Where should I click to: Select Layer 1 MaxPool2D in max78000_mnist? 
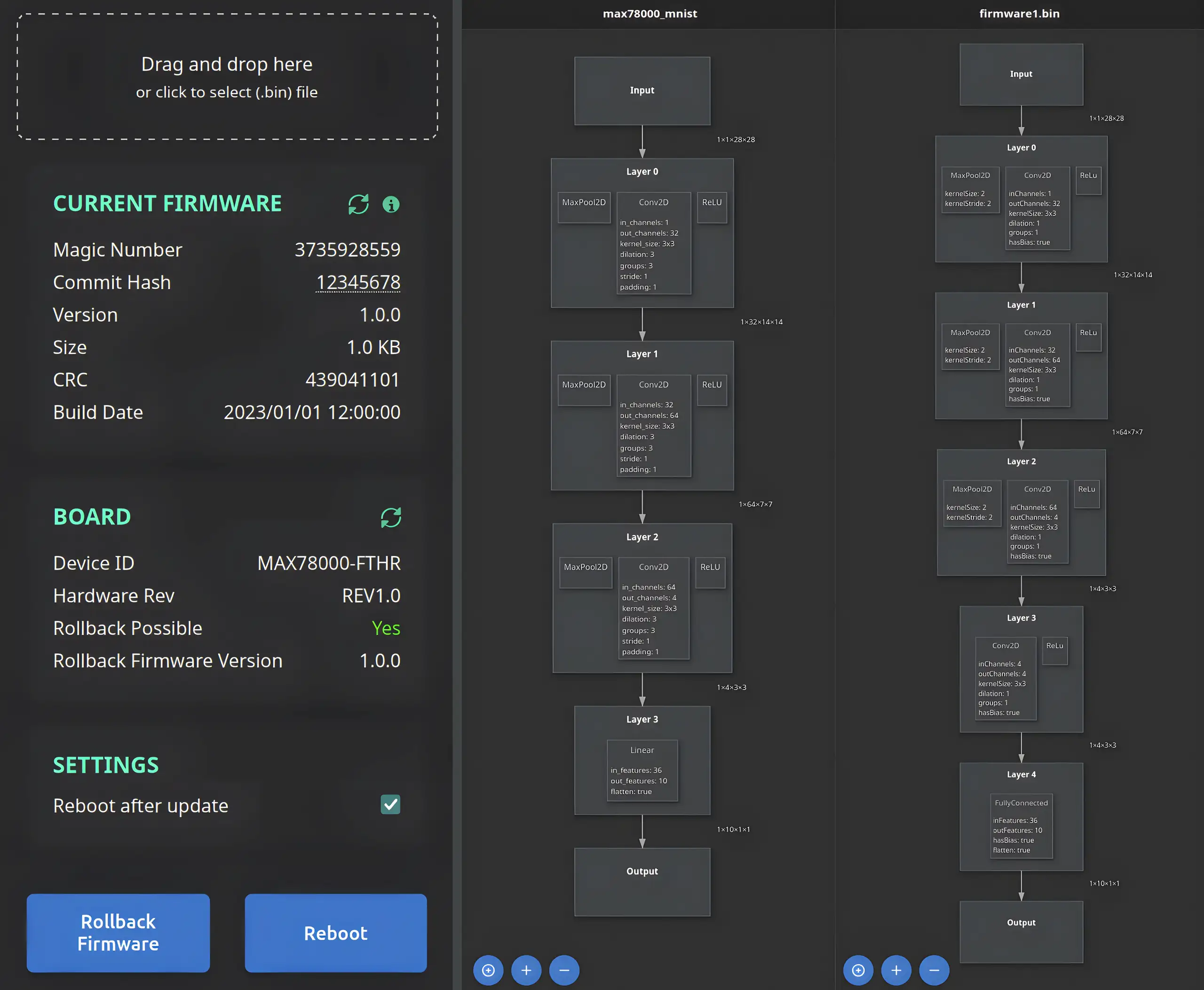(x=584, y=390)
